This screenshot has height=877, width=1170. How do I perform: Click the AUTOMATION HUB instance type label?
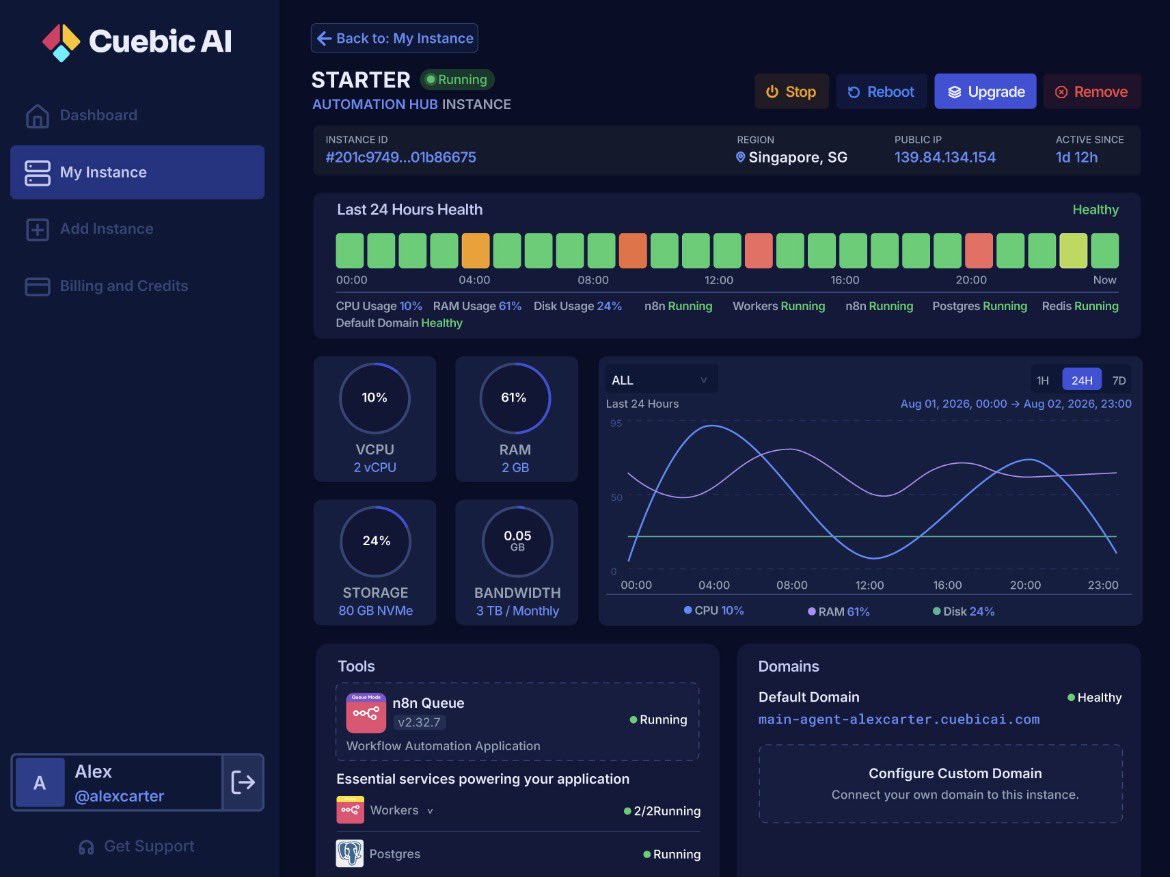(375, 104)
